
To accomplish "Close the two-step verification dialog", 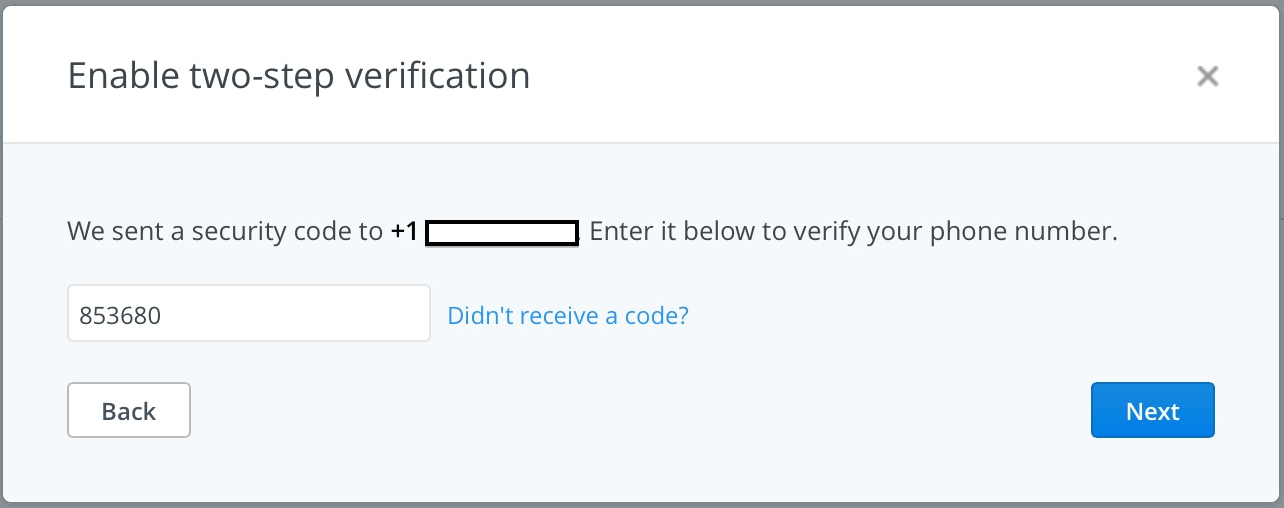I will tap(1207, 76).
